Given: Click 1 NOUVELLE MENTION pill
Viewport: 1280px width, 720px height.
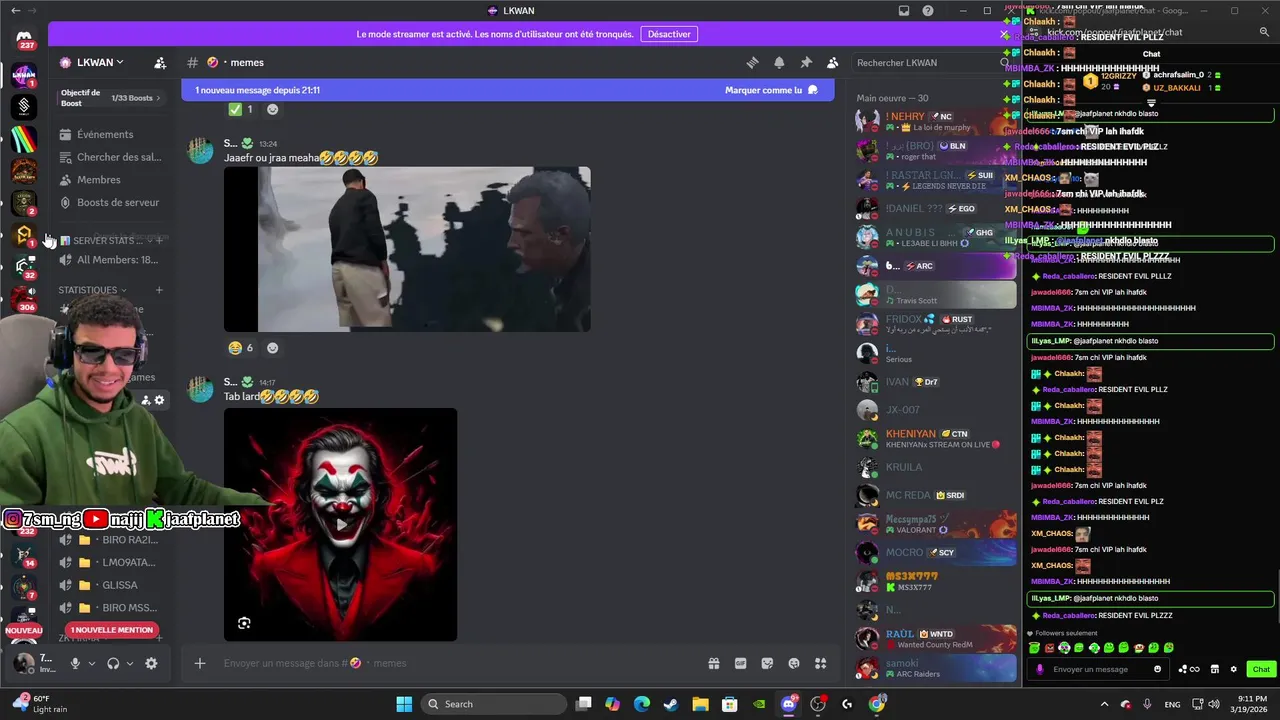Looking at the screenshot, I should (112, 630).
